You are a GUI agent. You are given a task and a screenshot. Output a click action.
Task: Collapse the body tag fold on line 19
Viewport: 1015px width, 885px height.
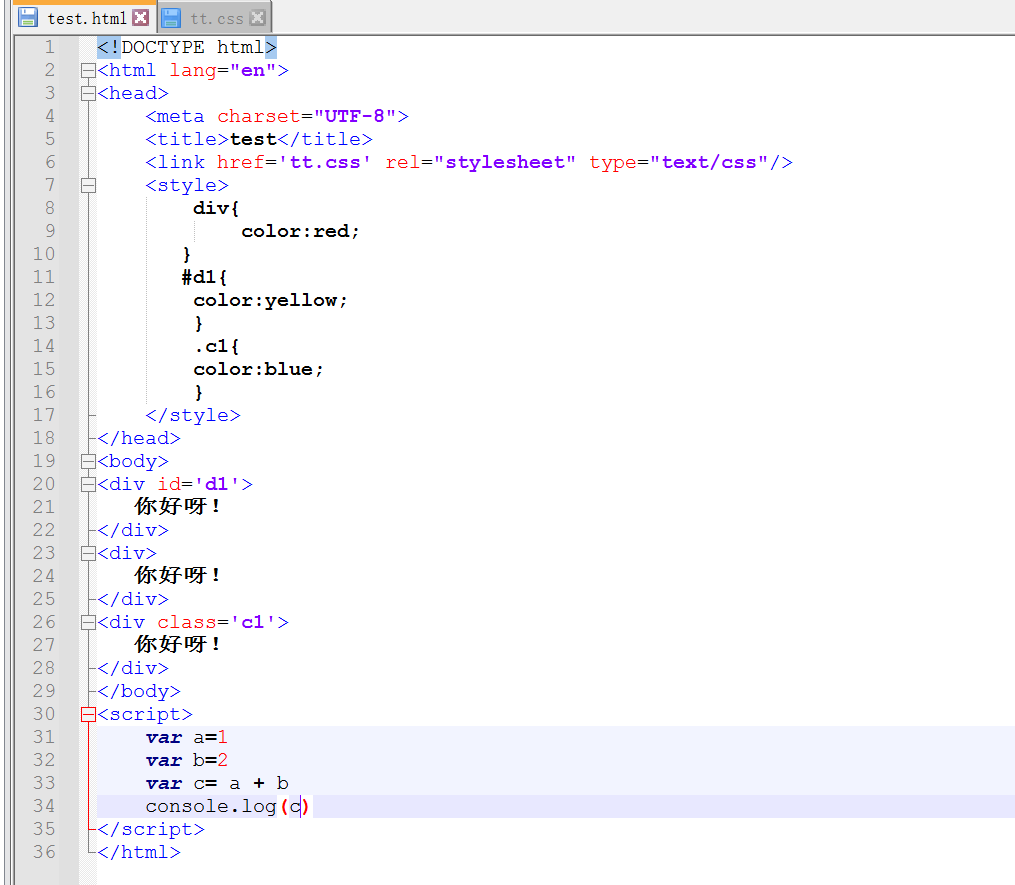click(x=89, y=462)
